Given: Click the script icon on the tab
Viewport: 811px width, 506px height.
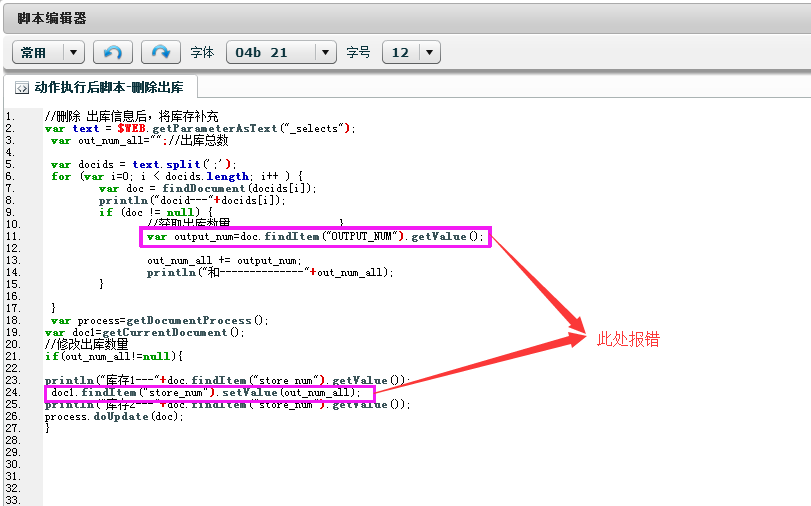Looking at the screenshot, I should (x=22, y=88).
